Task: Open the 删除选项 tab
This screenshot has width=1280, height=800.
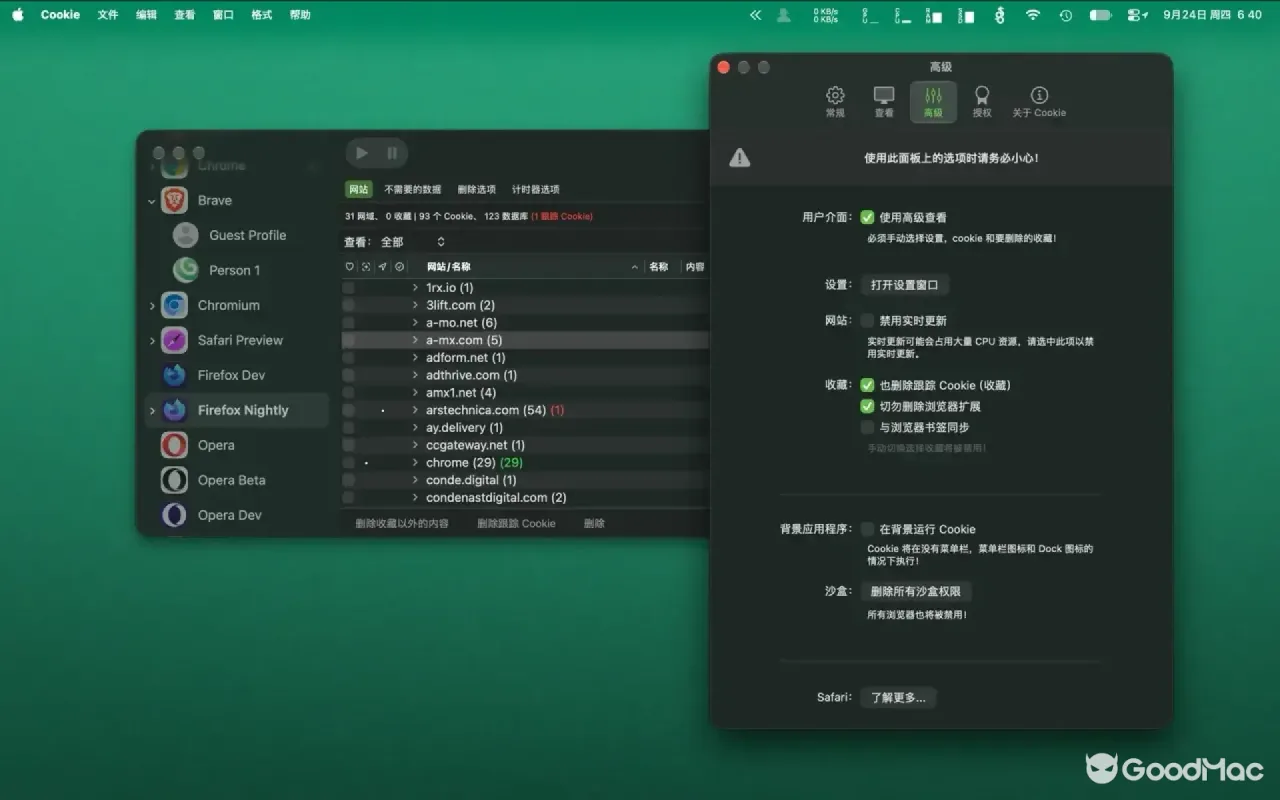Action: click(x=477, y=189)
